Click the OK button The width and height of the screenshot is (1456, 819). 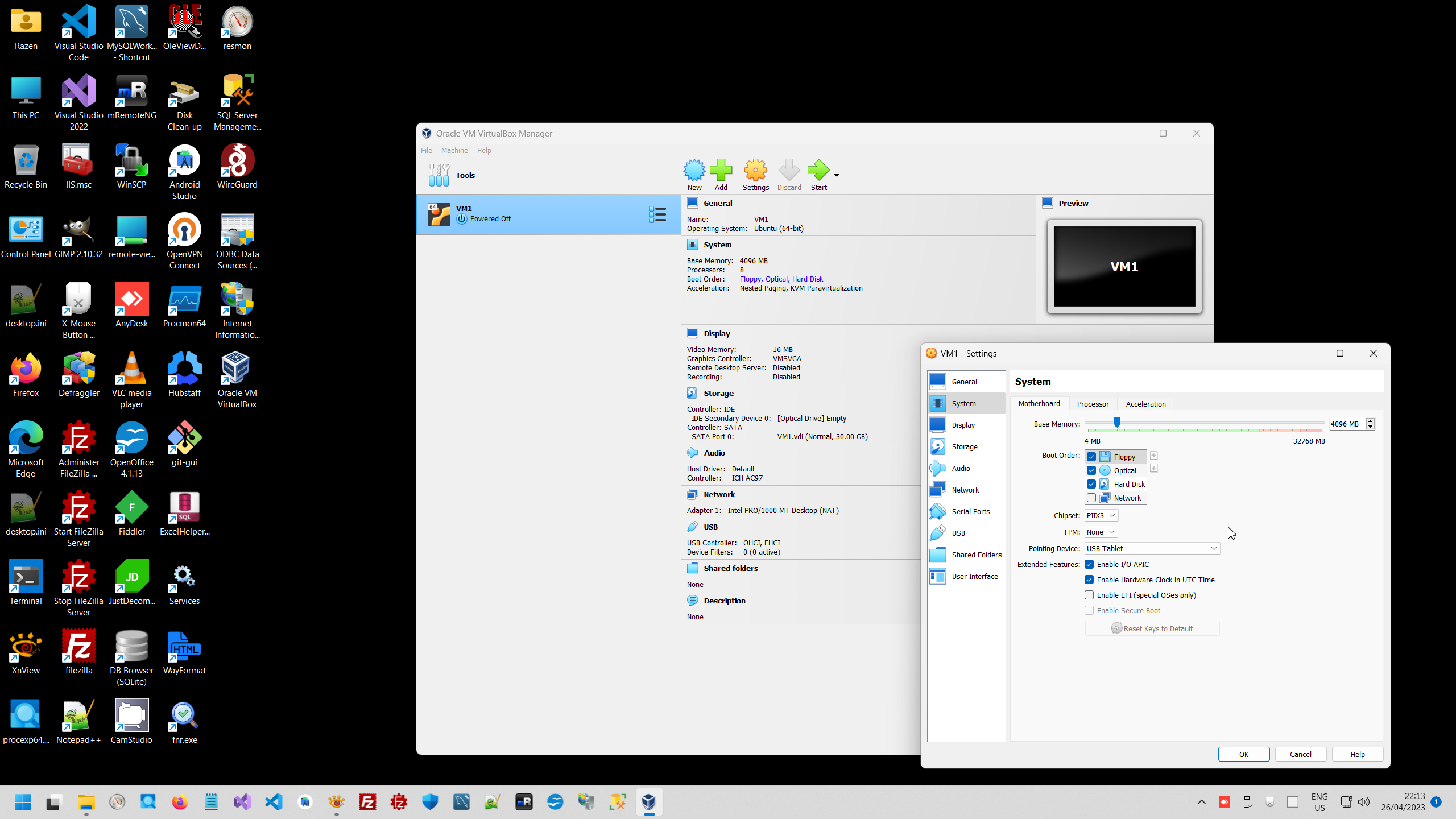tap(1243, 754)
